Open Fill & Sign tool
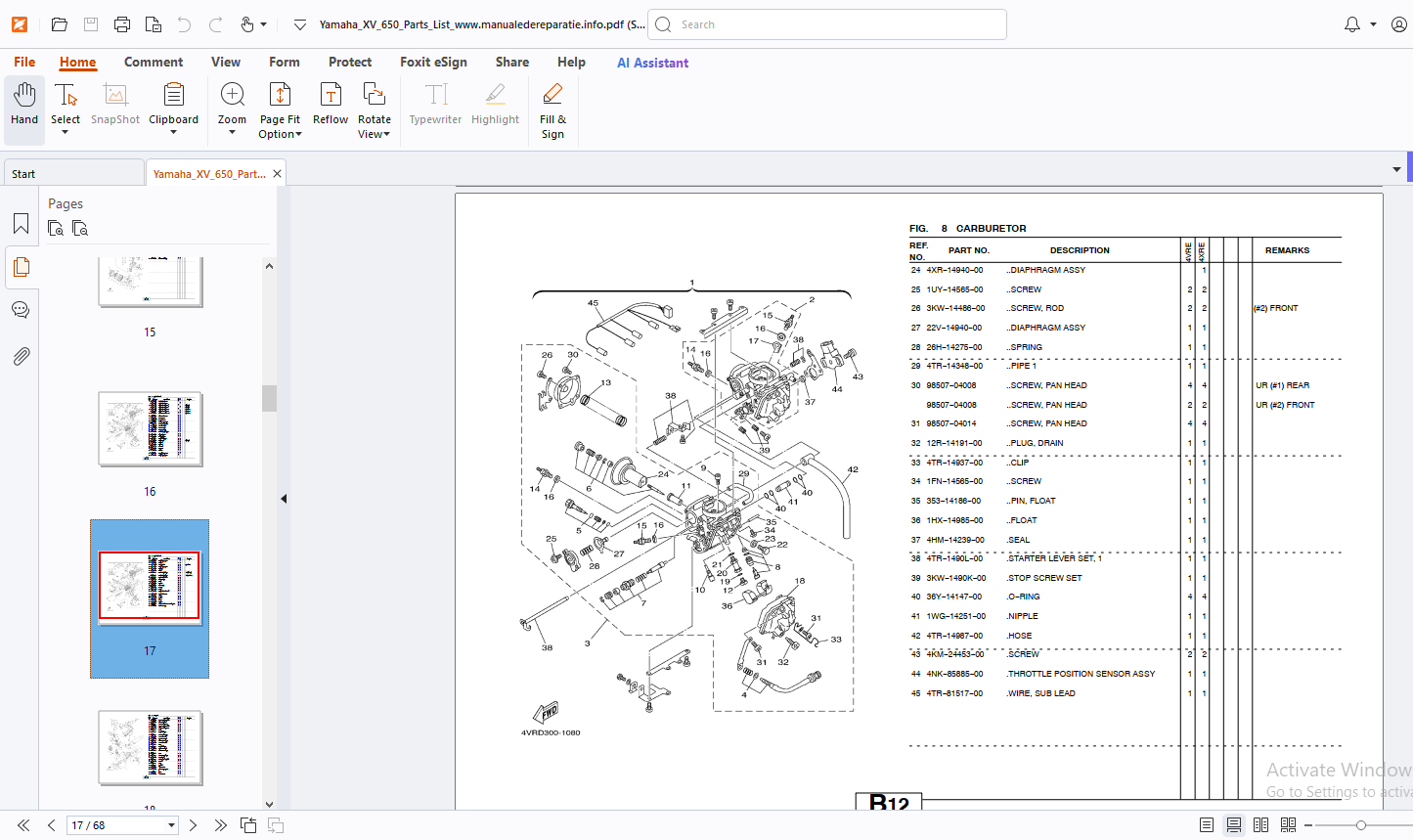Image resolution: width=1413 pixels, height=840 pixels. 552,110
